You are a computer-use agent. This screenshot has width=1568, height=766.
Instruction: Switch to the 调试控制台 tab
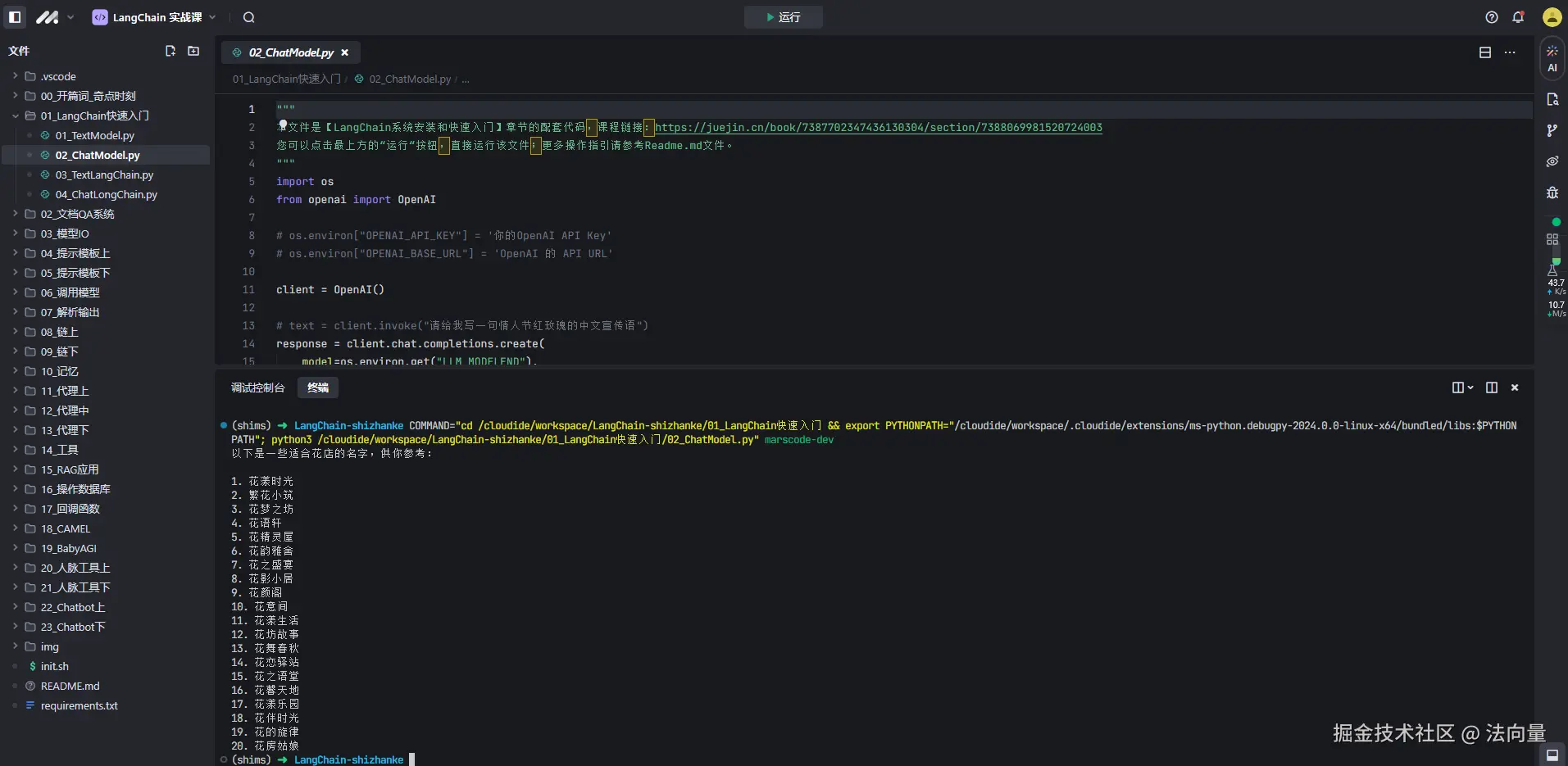[257, 388]
